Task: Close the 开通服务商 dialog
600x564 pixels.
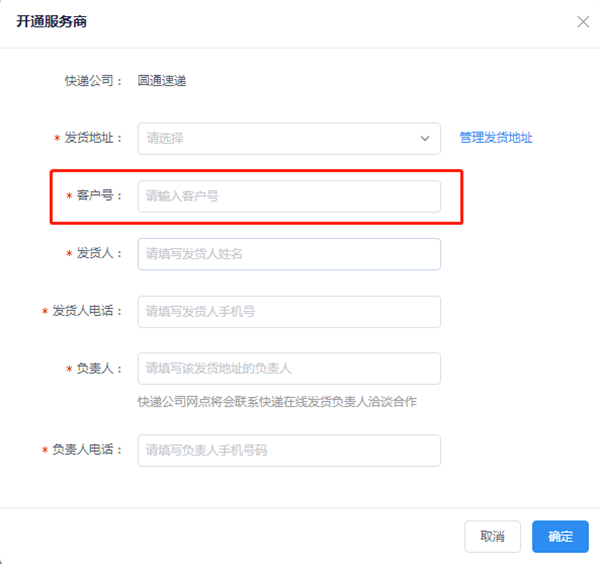Action: [583, 21]
